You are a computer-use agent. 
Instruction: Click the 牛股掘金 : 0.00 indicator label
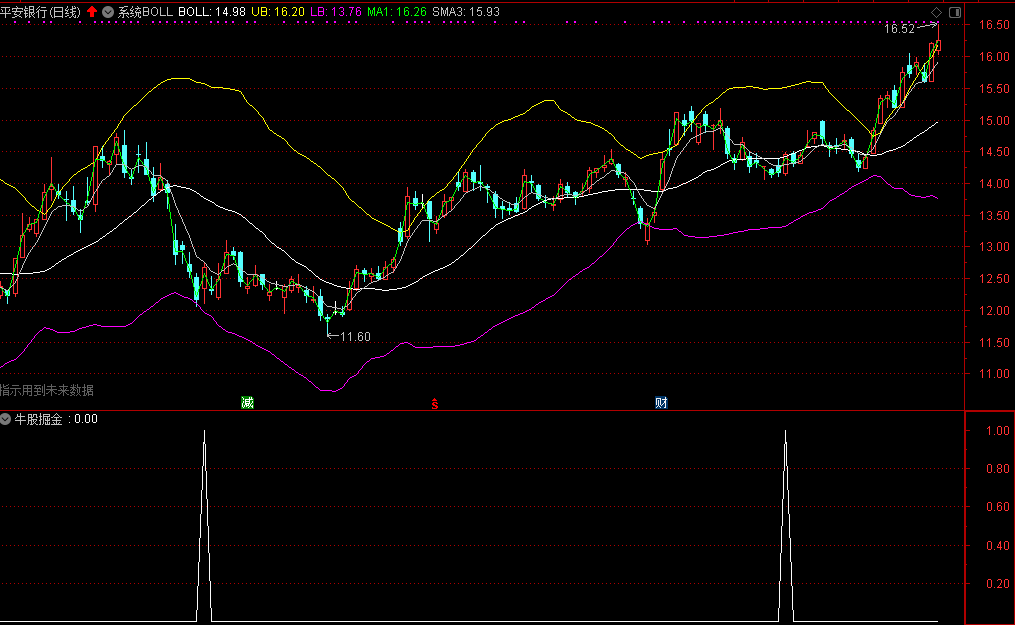[56, 419]
